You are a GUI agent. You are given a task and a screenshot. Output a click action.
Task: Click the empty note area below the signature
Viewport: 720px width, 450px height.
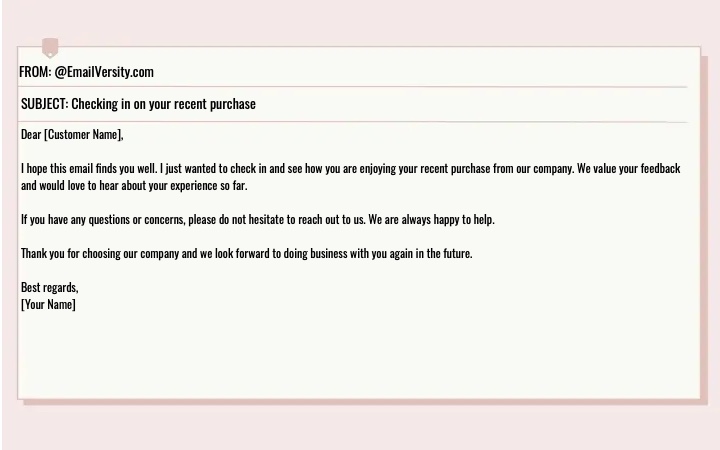coord(358,356)
